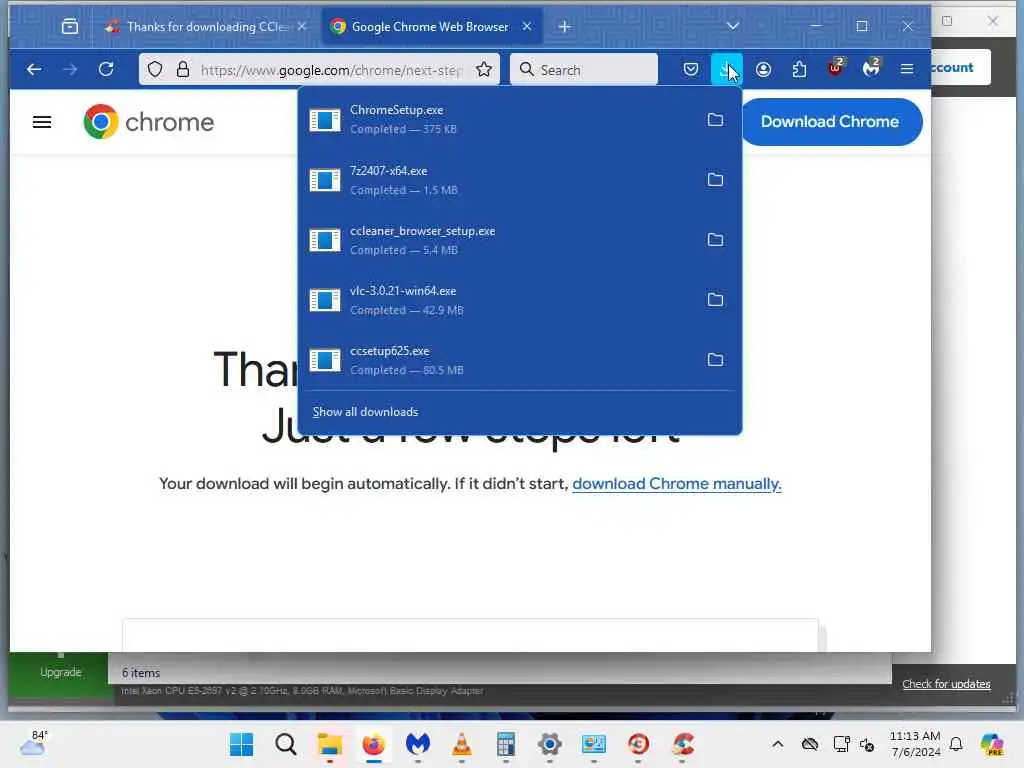The width and height of the screenshot is (1024, 768).
Task: Open the Extensions puzzle icon
Action: point(799,69)
